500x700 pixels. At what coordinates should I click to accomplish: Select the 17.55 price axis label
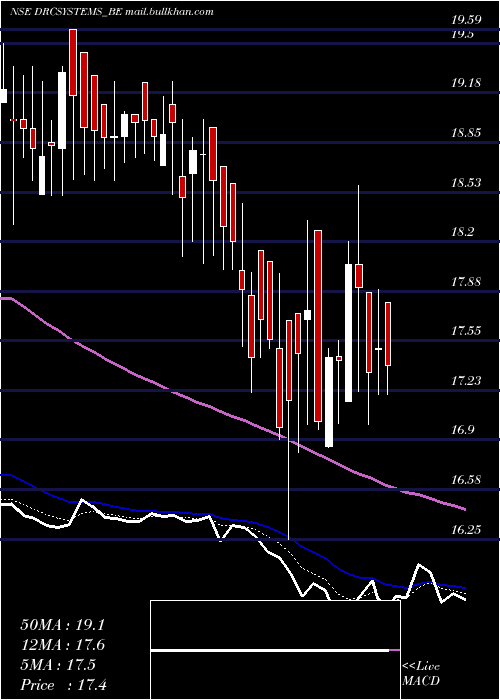(465, 331)
